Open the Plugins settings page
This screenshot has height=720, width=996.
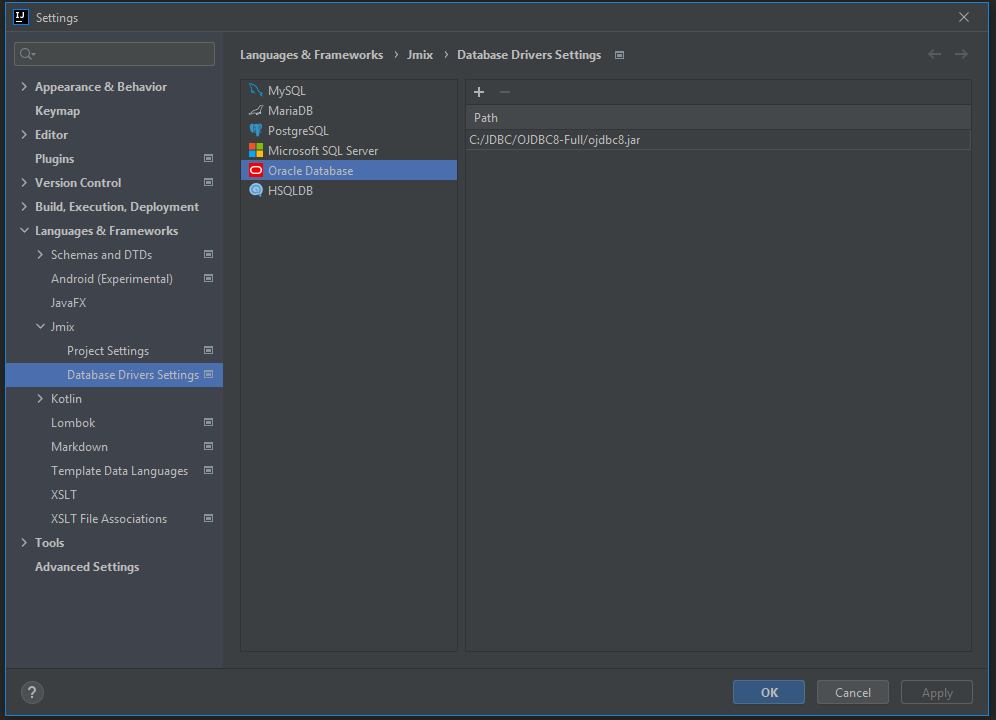[55, 159]
